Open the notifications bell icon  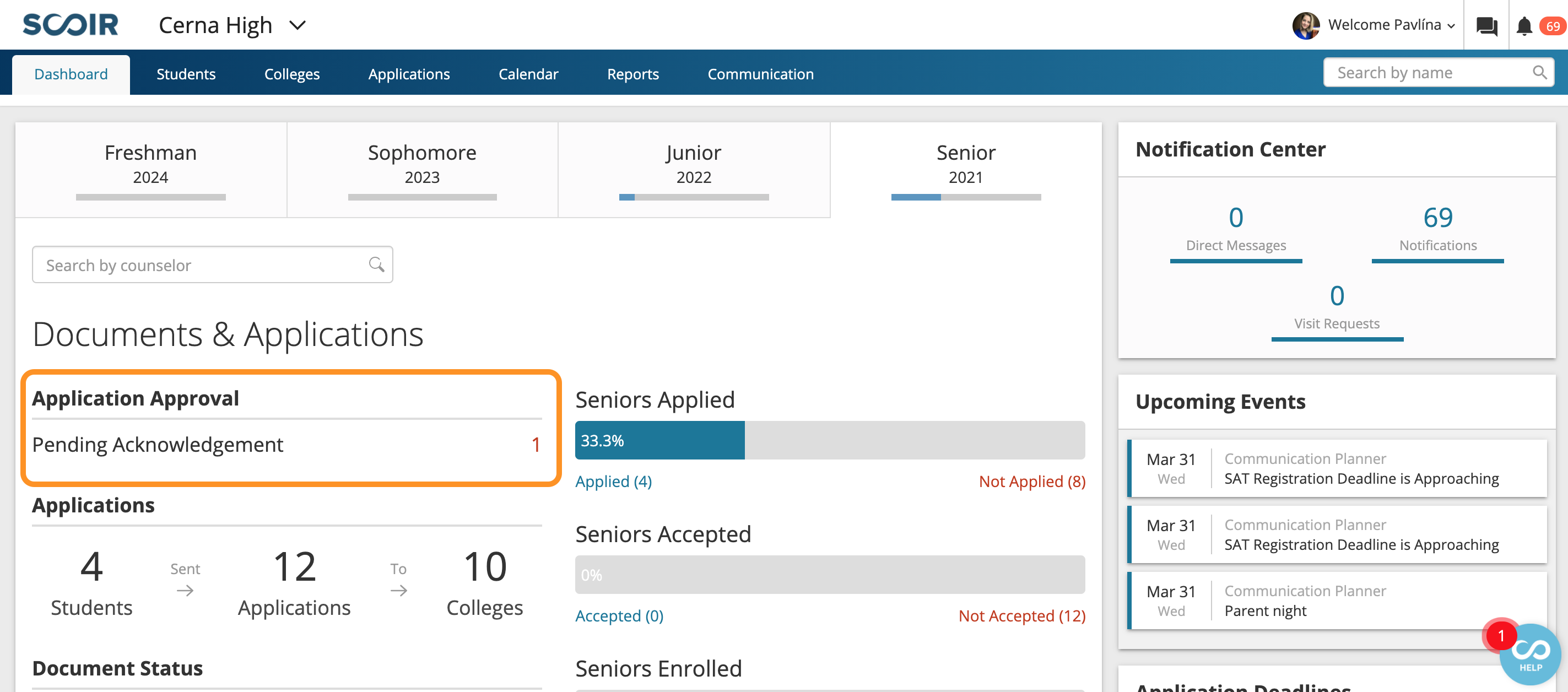[1524, 25]
